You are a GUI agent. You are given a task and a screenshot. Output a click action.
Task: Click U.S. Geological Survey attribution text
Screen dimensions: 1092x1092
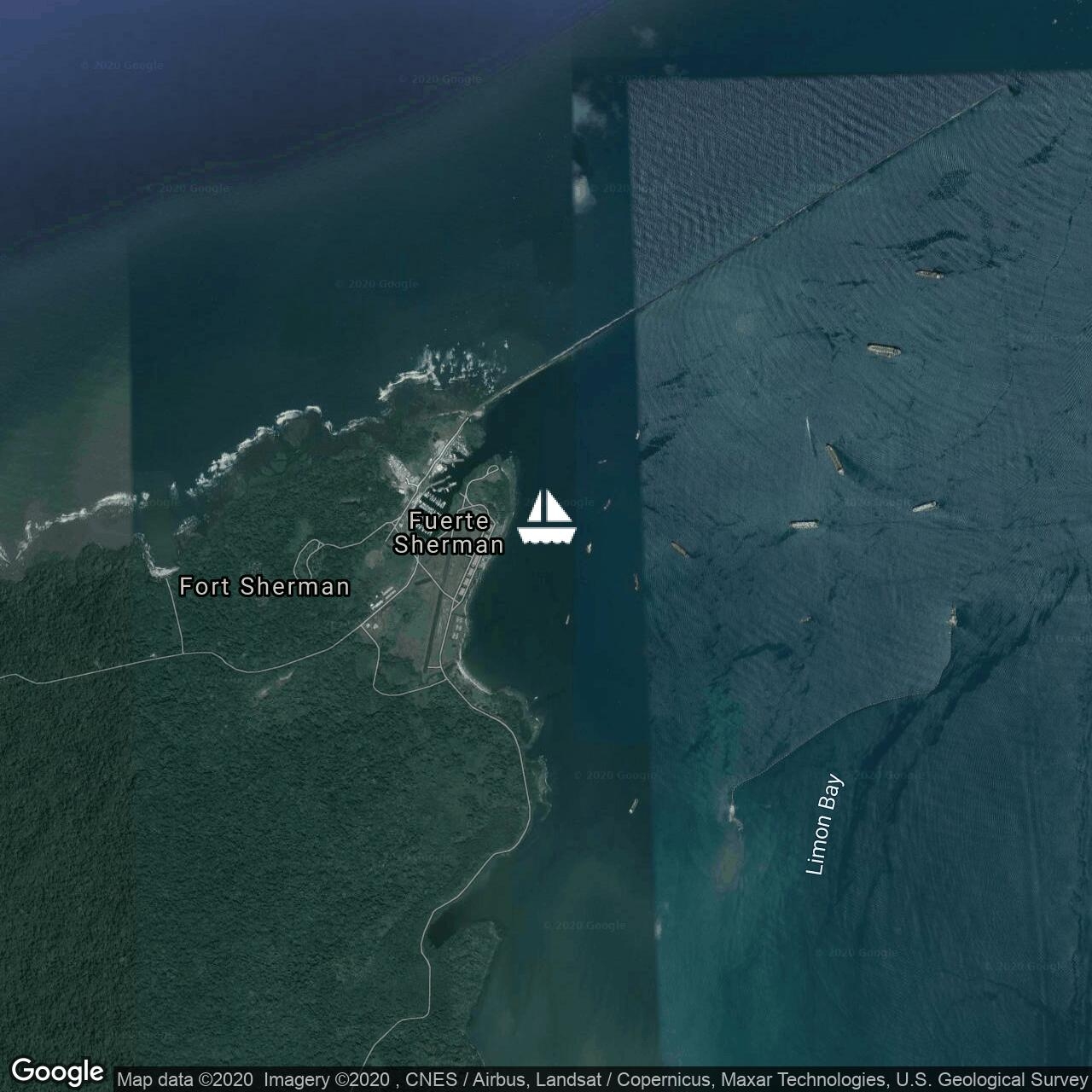pos(991,1080)
